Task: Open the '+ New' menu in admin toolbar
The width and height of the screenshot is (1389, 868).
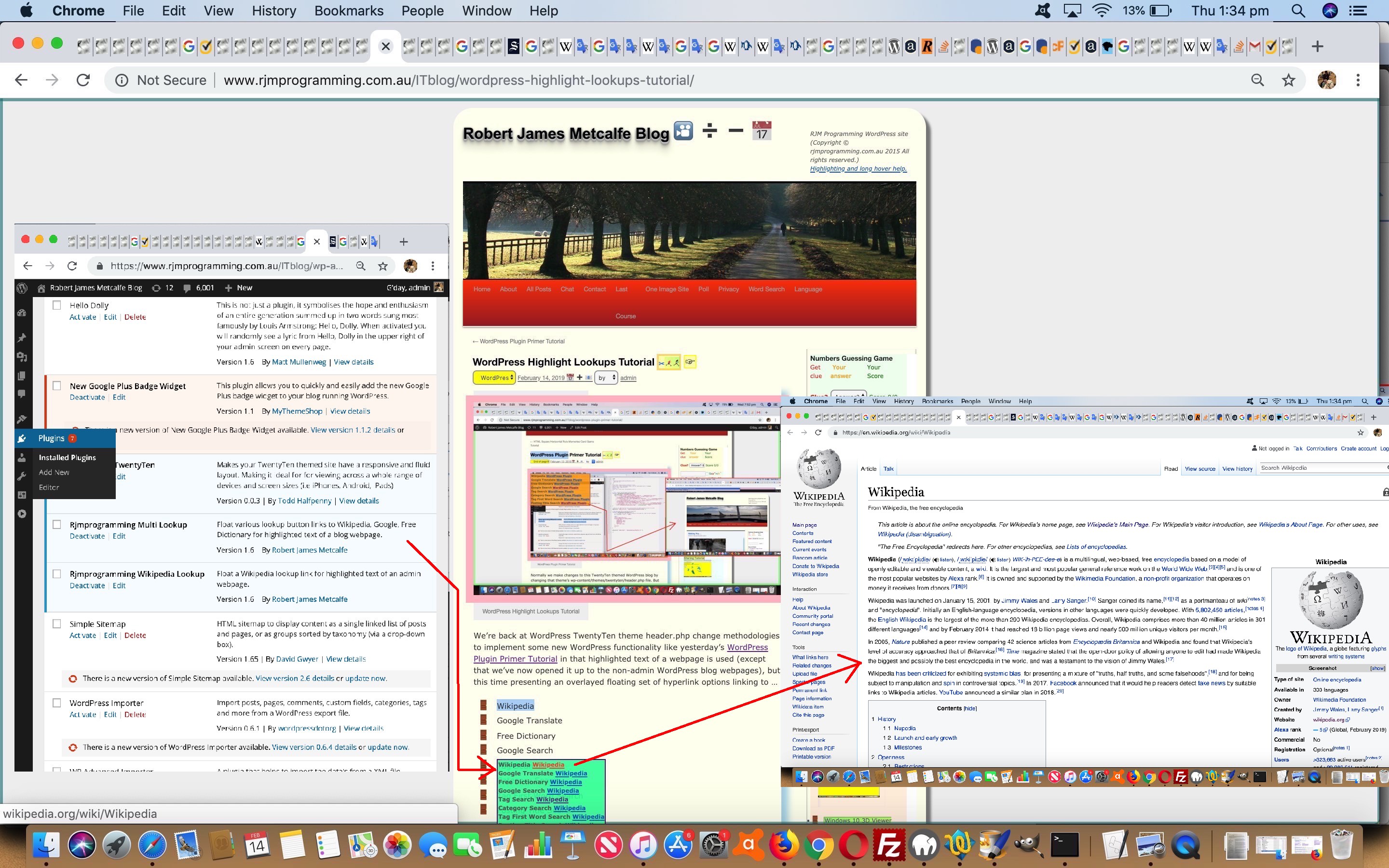Action: [x=238, y=287]
